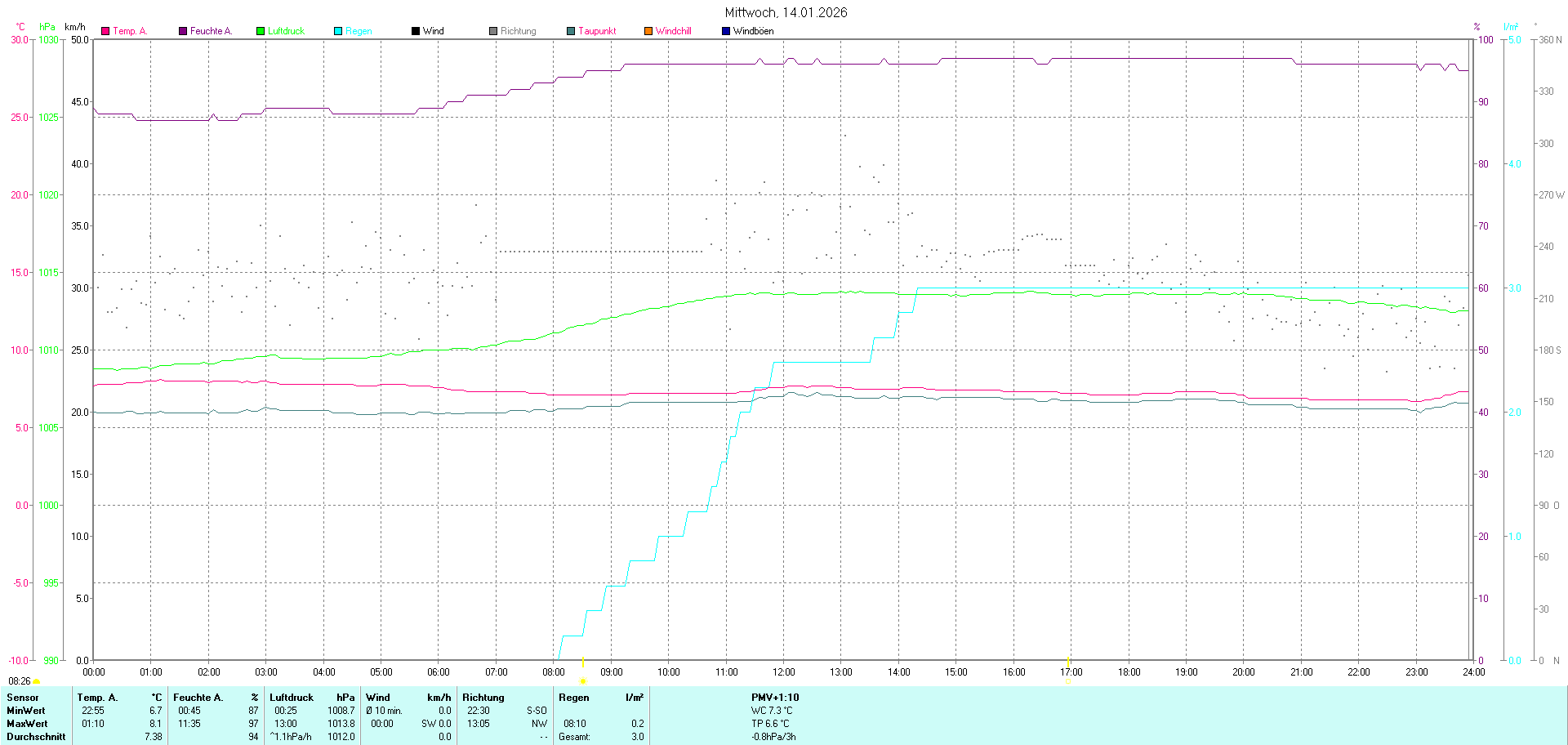Click the orange Windchill legend square
The height and width of the screenshot is (745, 1568).
coord(648,31)
